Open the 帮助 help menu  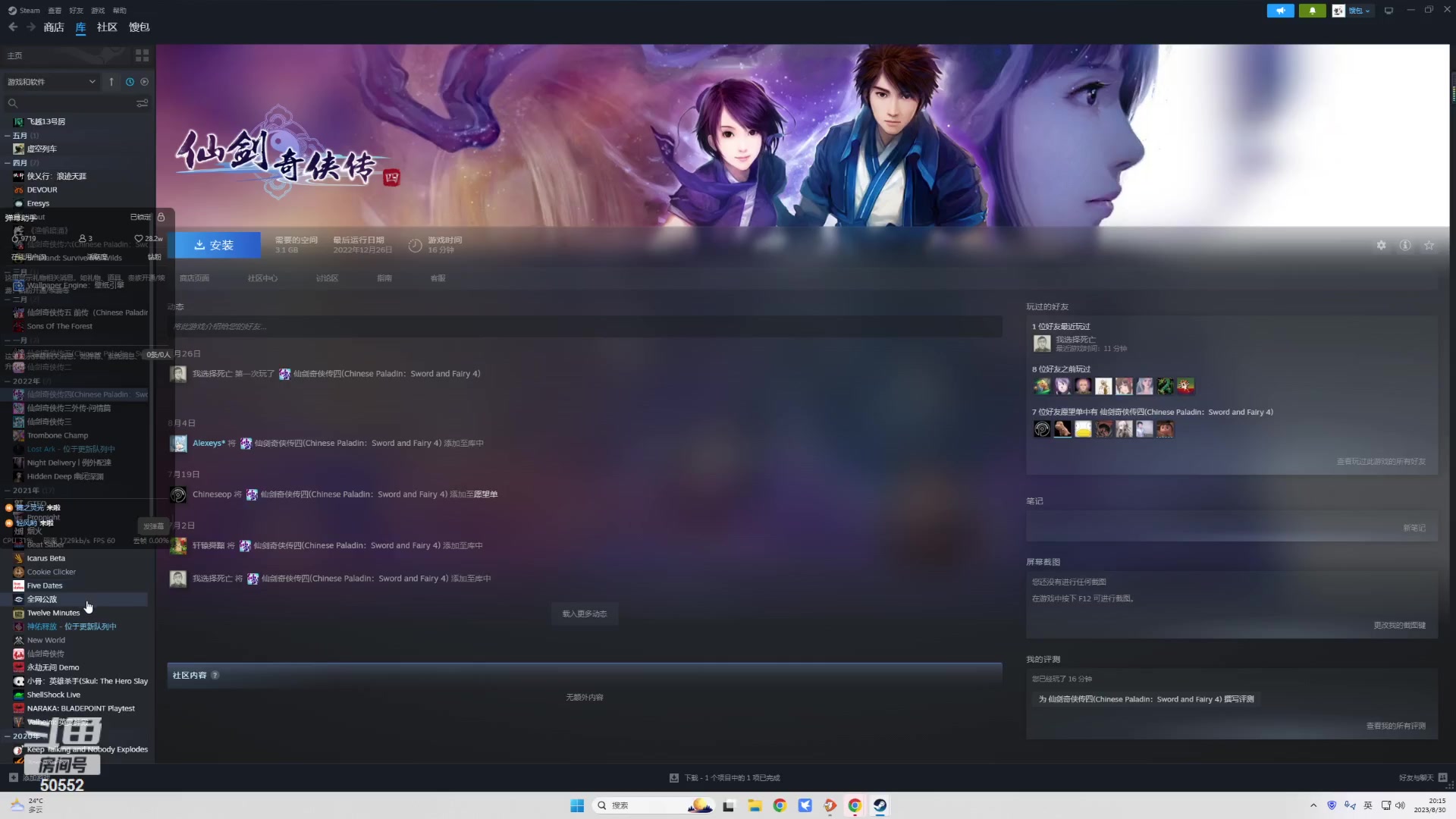tap(120, 11)
